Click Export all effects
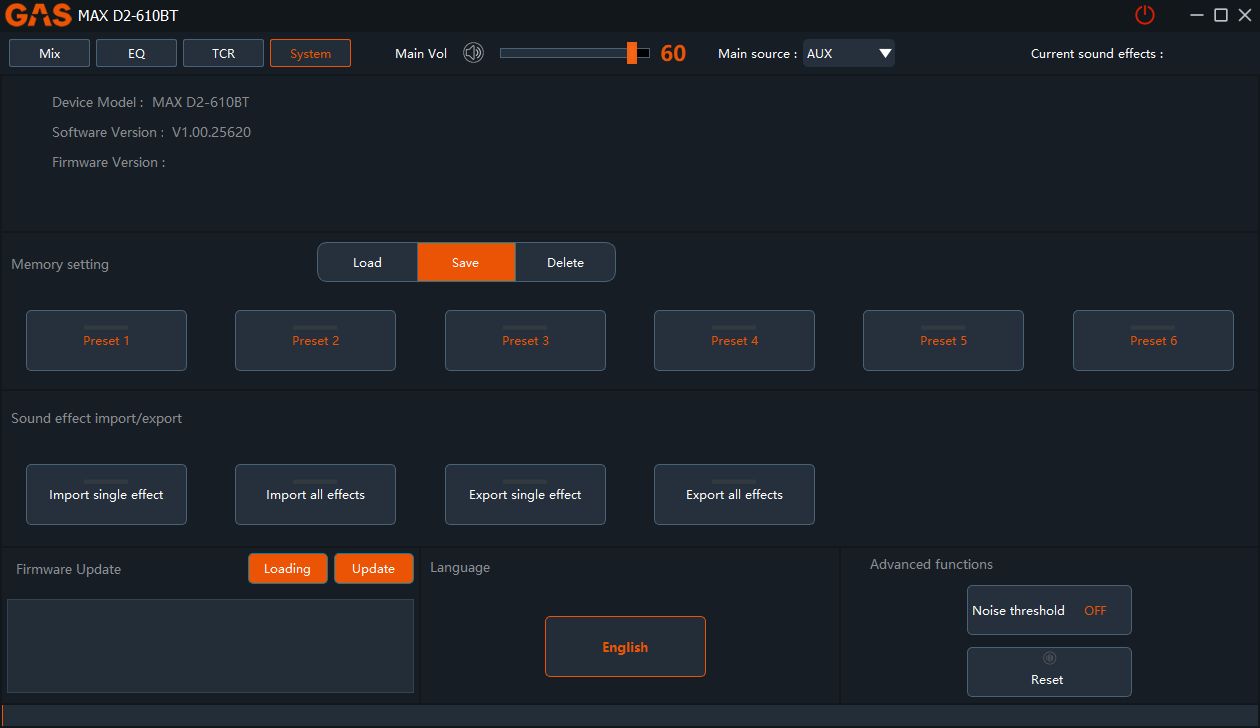The image size is (1260, 728). pyautogui.click(x=734, y=494)
